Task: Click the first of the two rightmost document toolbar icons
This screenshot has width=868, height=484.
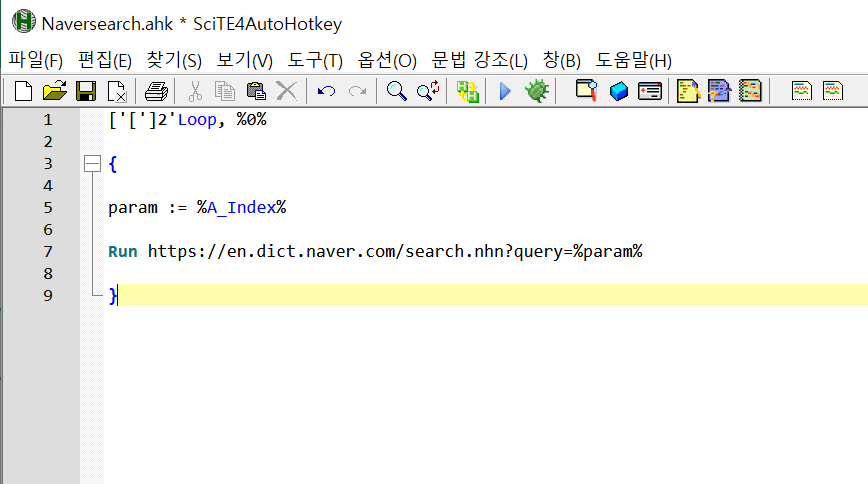Action: [x=802, y=91]
